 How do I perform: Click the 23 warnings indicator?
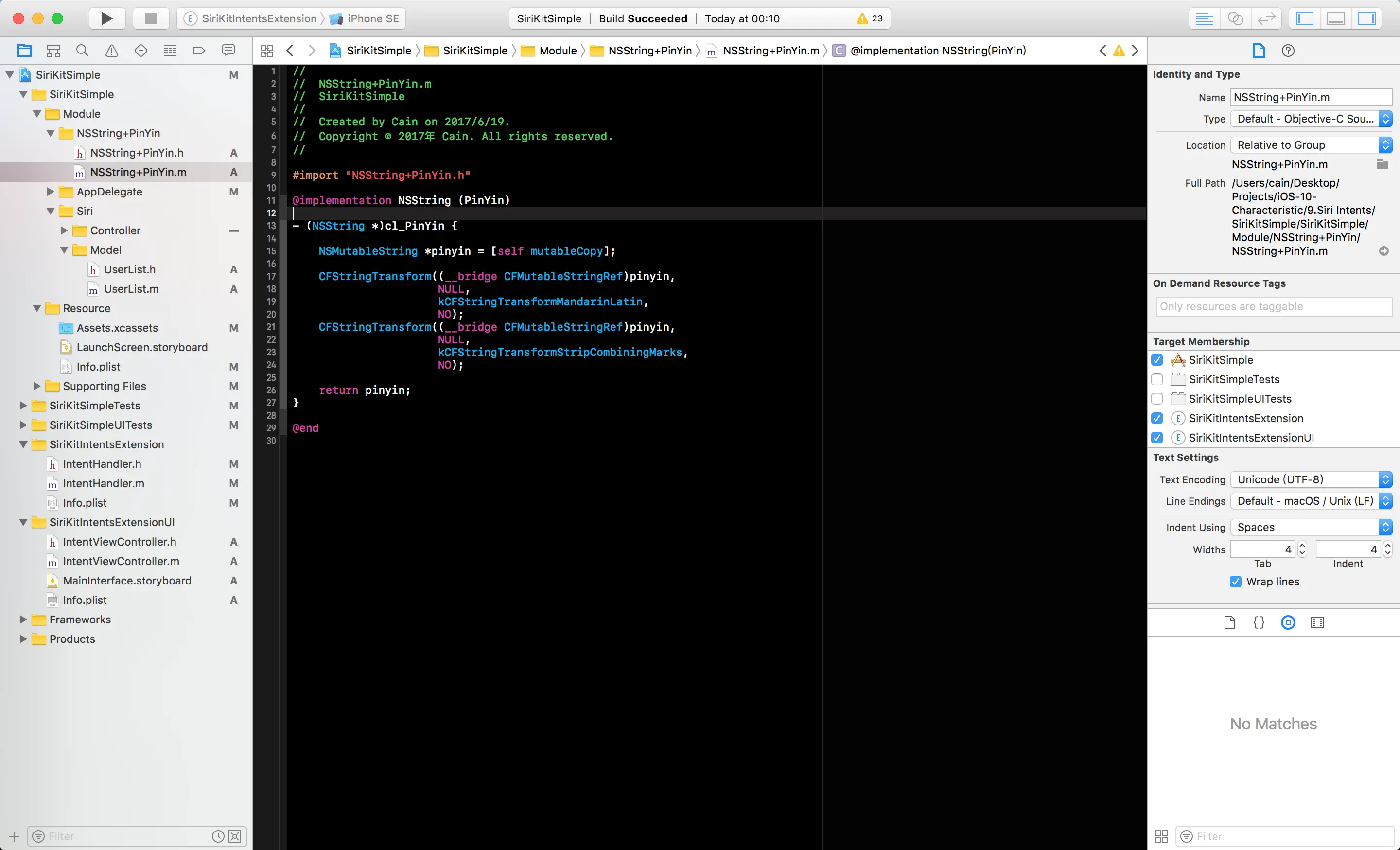tap(869, 18)
